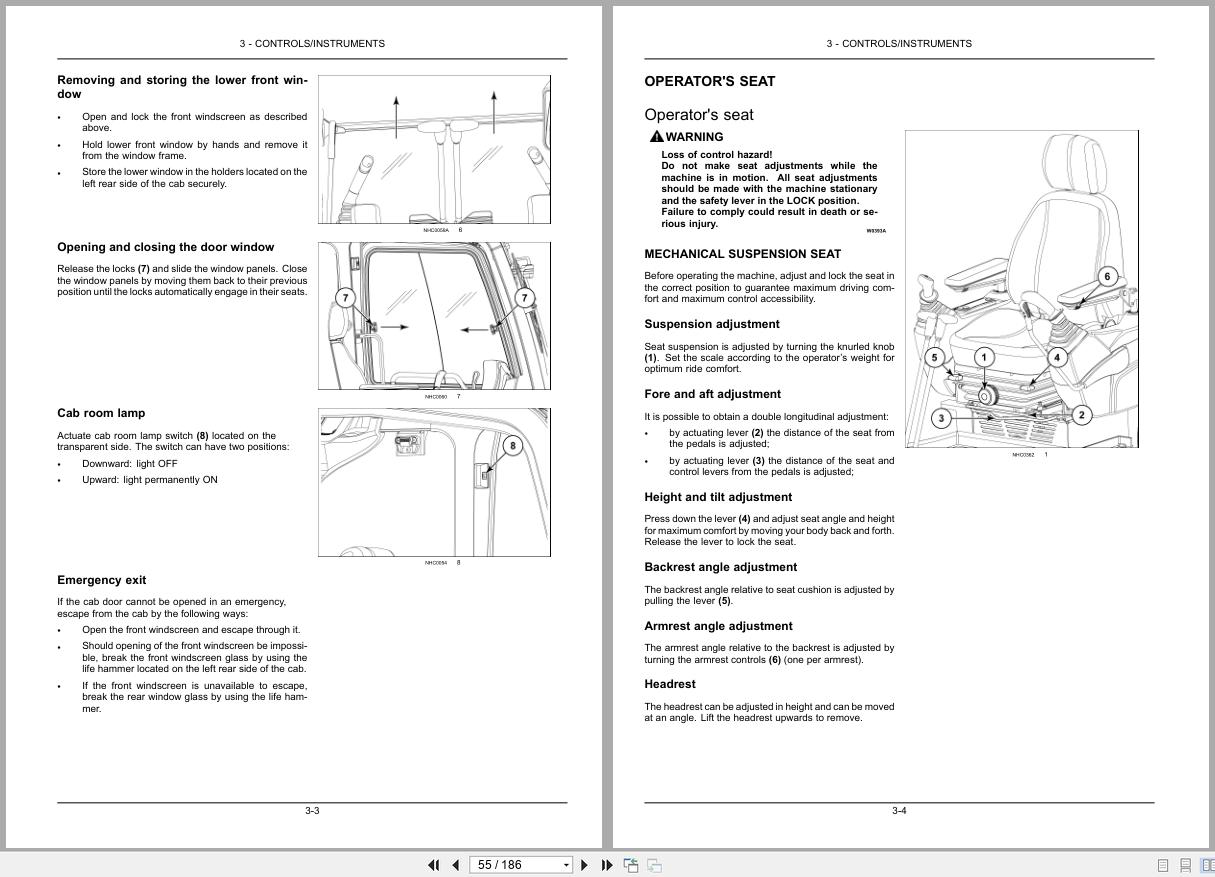Image resolution: width=1215 pixels, height=877 pixels.
Task: Open the page number dropdown list
Action: coord(565,864)
